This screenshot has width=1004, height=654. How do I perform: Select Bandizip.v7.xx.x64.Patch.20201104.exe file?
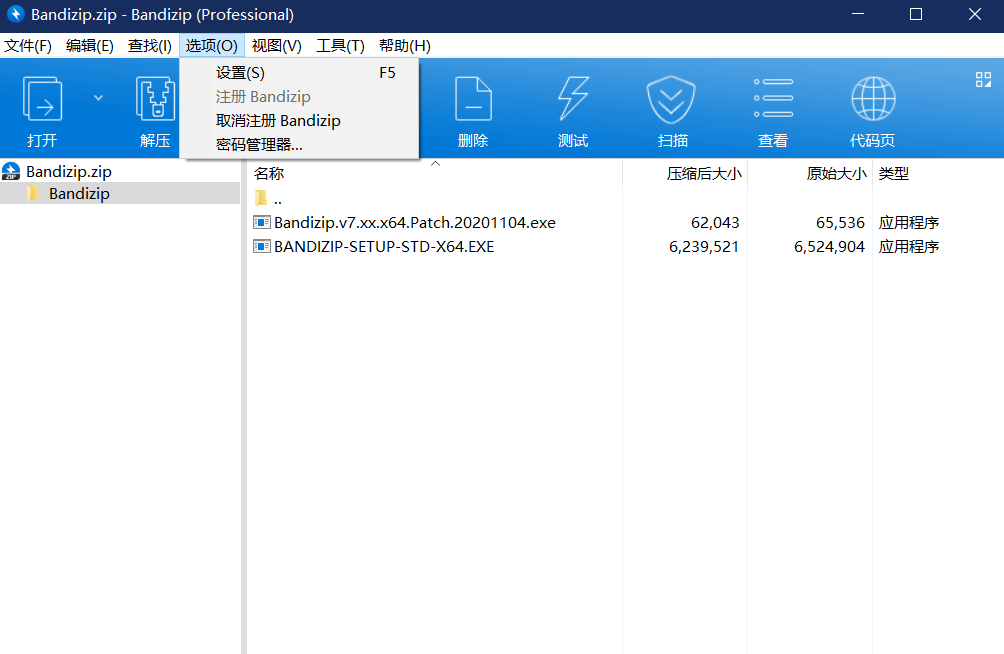click(x=414, y=223)
